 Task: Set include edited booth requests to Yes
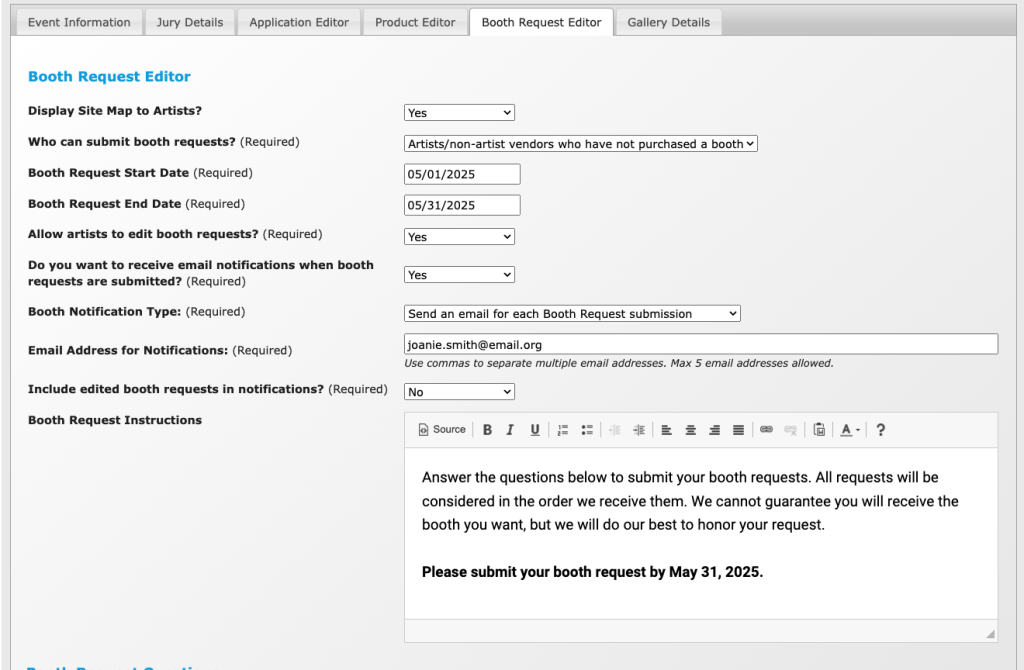tap(459, 391)
